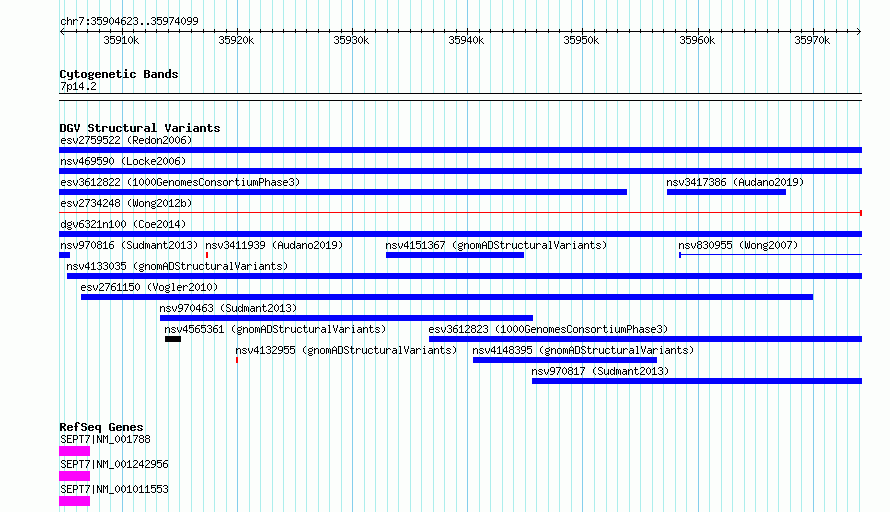Image resolution: width=890 pixels, height=512 pixels.
Task: Click the black nsv4565361 gnomAD bar
Action: coord(173,339)
